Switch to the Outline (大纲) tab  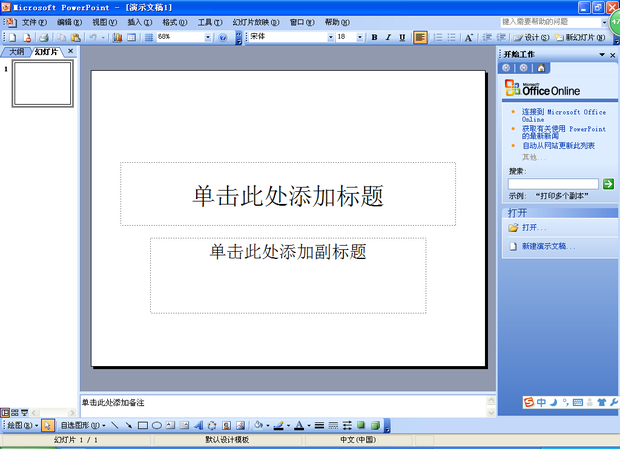(16, 52)
